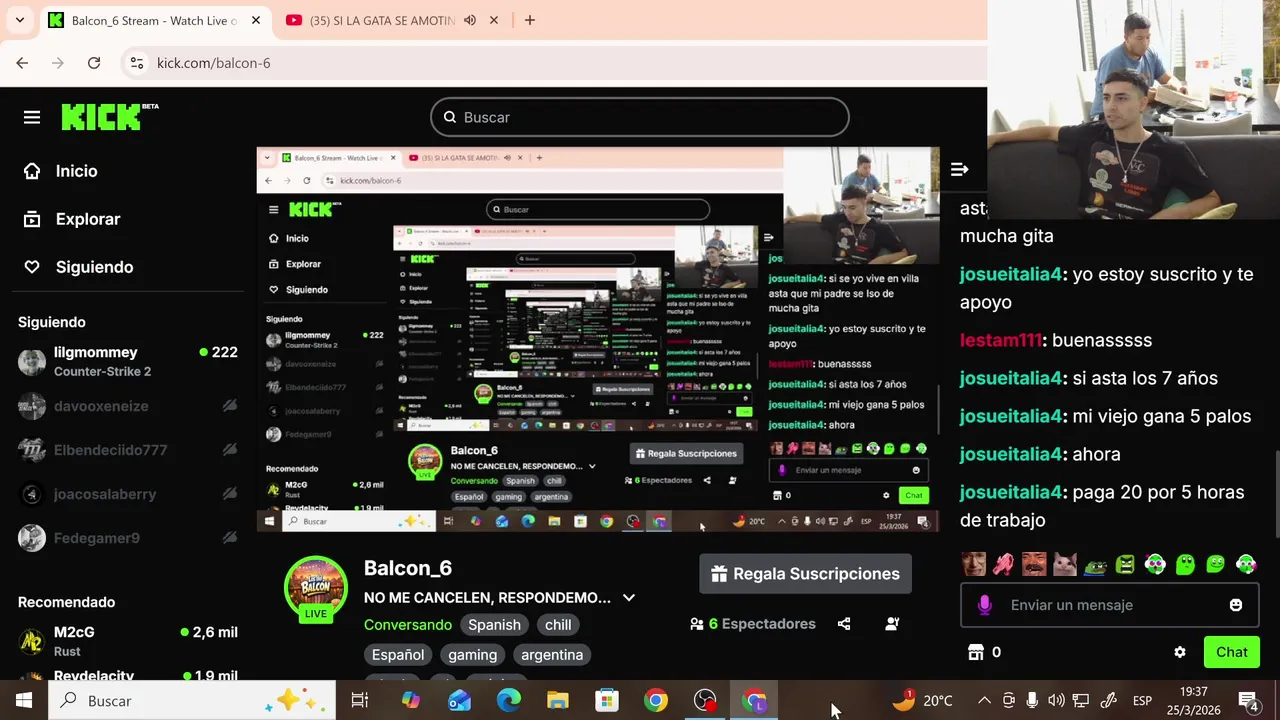Open davooxeneize channel in sidebar

(x=128, y=406)
